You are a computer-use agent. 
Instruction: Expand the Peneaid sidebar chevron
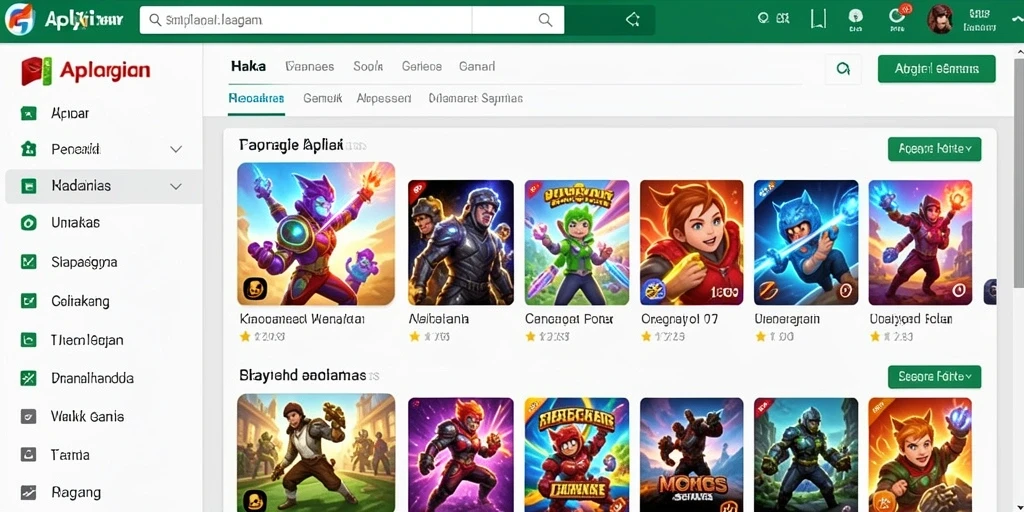click(176, 150)
